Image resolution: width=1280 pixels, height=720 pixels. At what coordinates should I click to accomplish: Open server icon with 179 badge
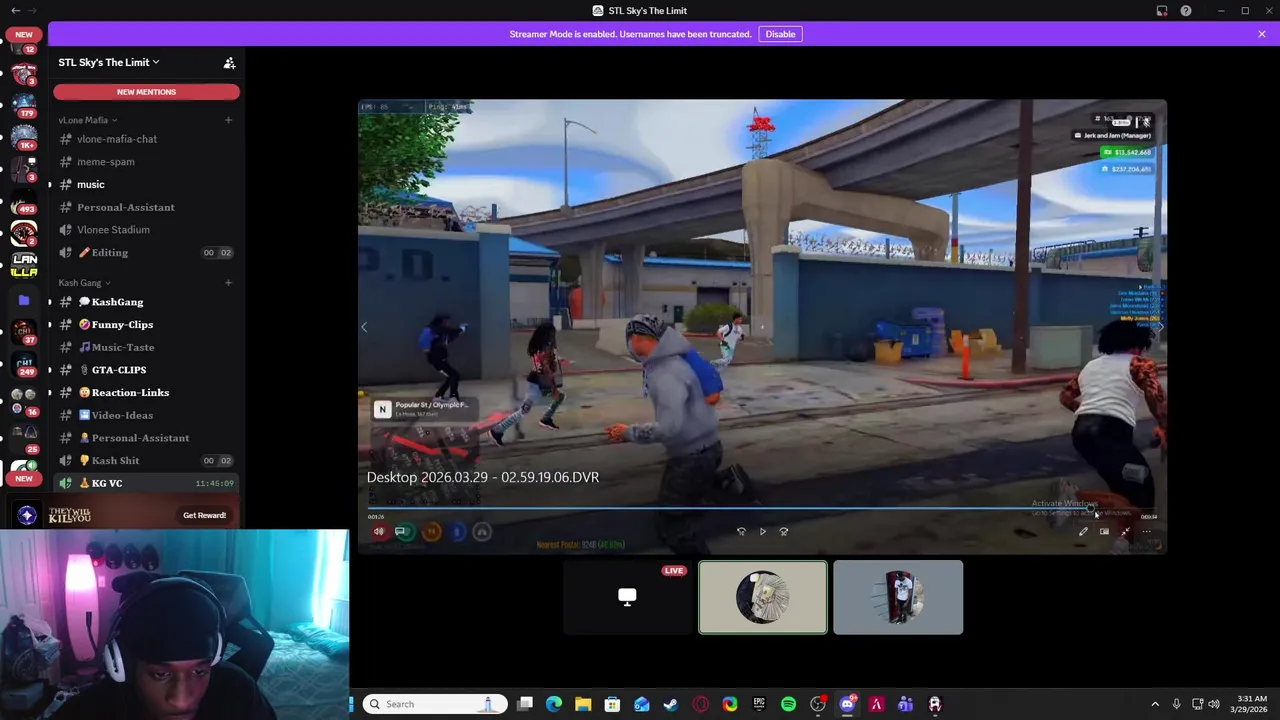[x=24, y=104]
